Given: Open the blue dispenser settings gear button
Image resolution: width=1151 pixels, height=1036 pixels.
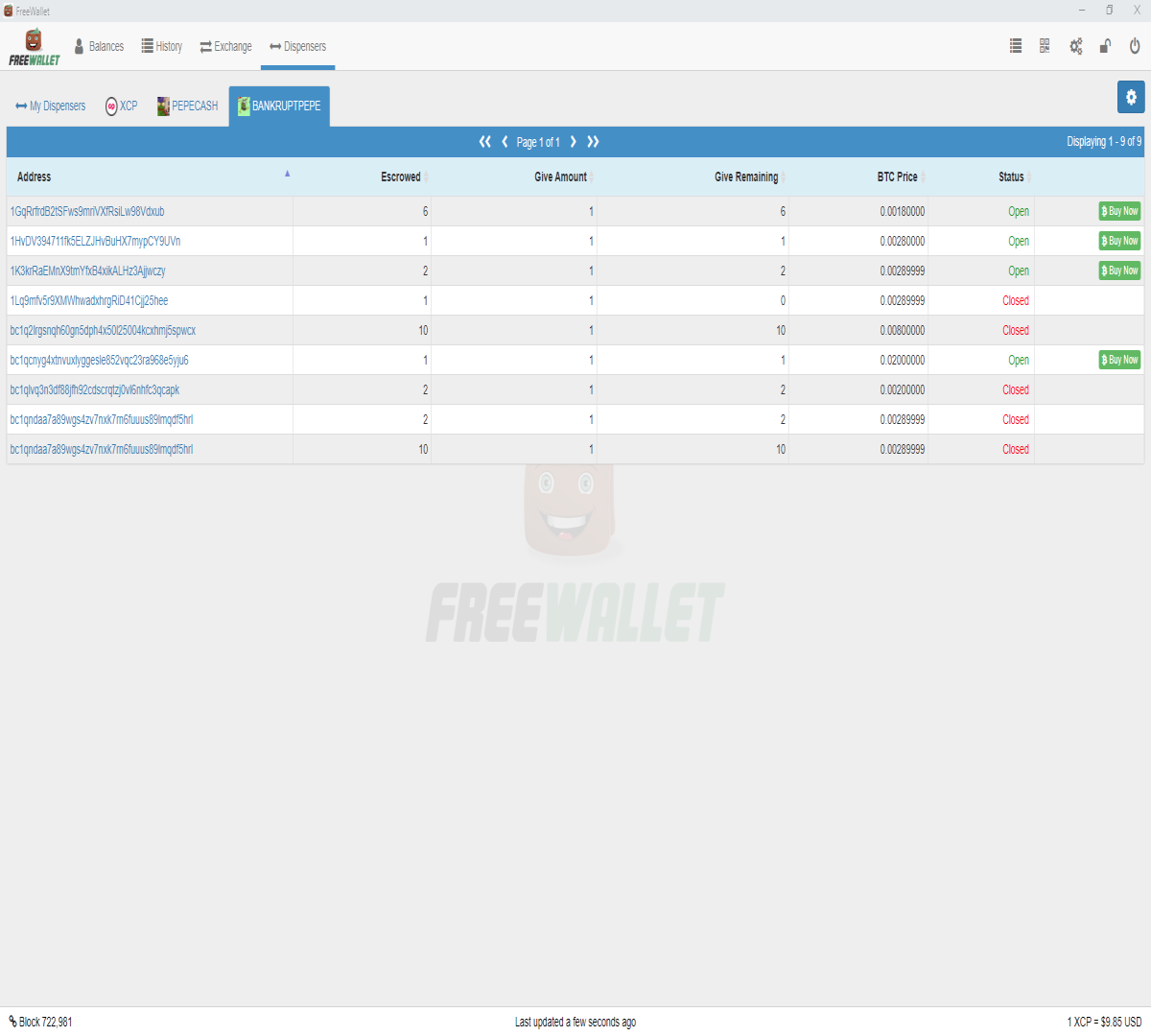Looking at the screenshot, I should pyautogui.click(x=1131, y=97).
